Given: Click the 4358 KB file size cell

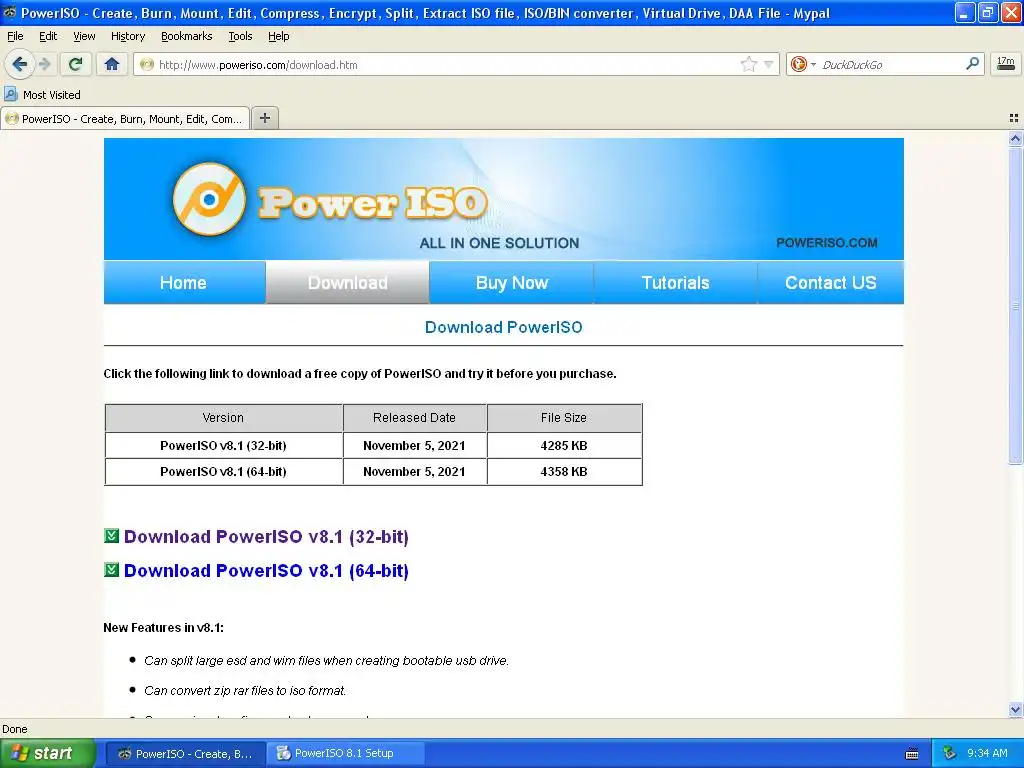Looking at the screenshot, I should pos(564,472).
